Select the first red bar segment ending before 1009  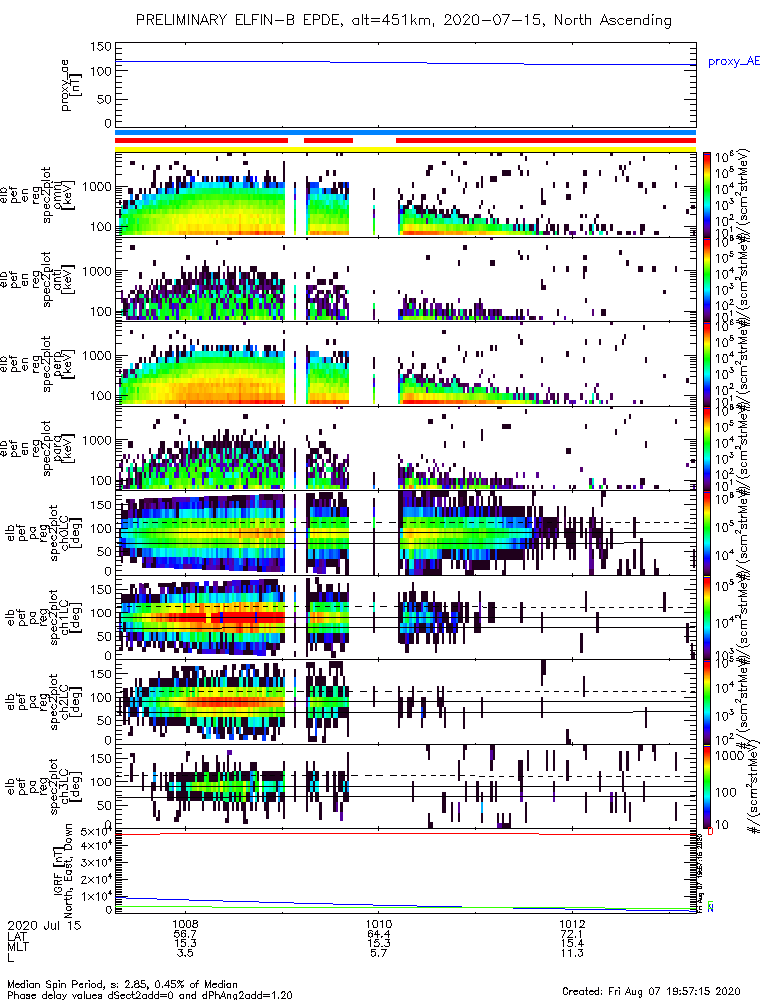pos(201,140)
